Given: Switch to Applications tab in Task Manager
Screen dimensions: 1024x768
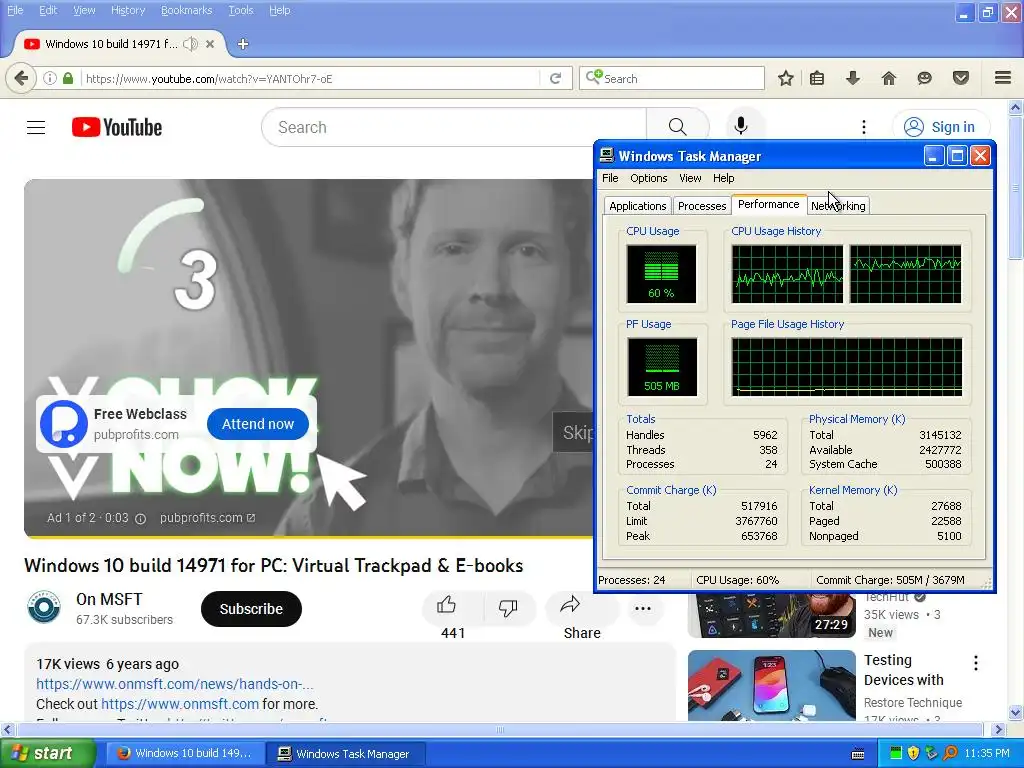Looking at the screenshot, I should coord(637,206).
